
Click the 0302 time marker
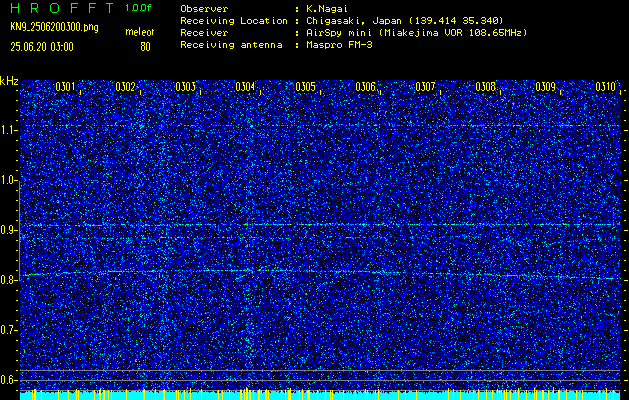(x=125, y=87)
